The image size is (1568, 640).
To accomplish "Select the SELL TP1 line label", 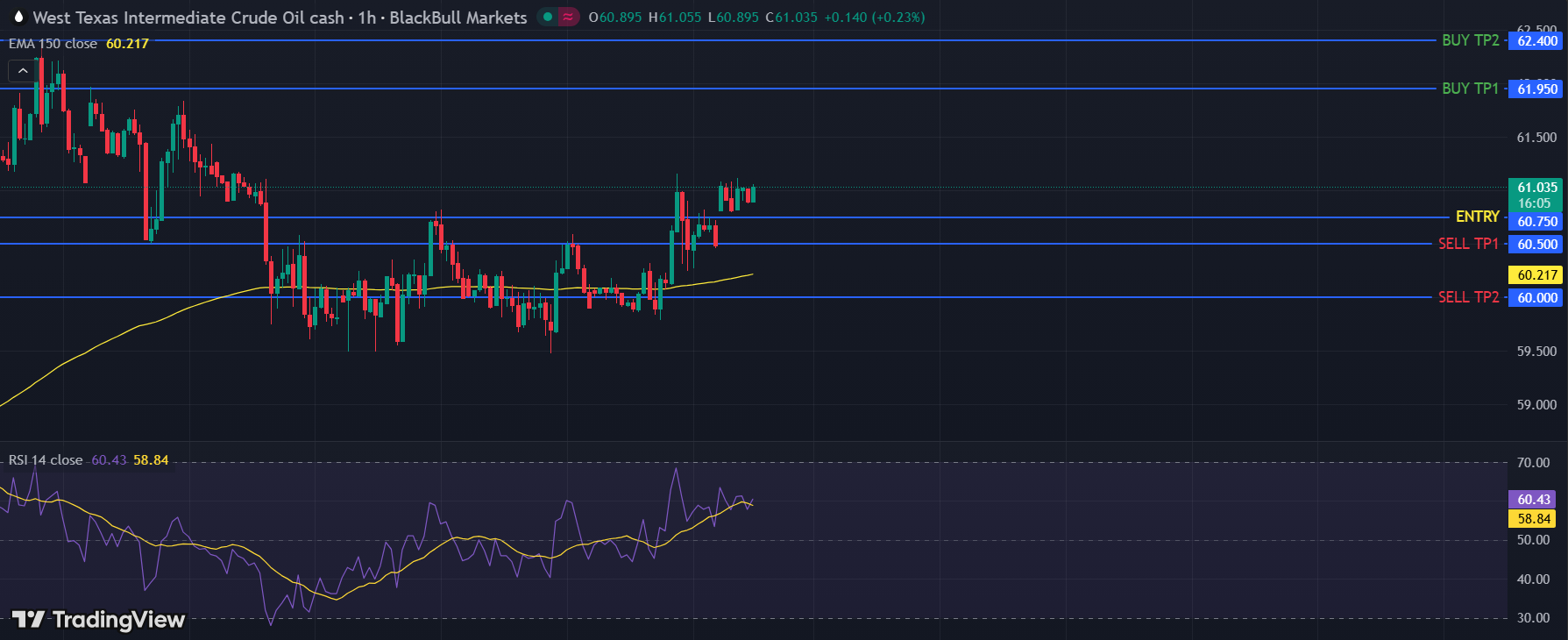I will click(x=1468, y=244).
